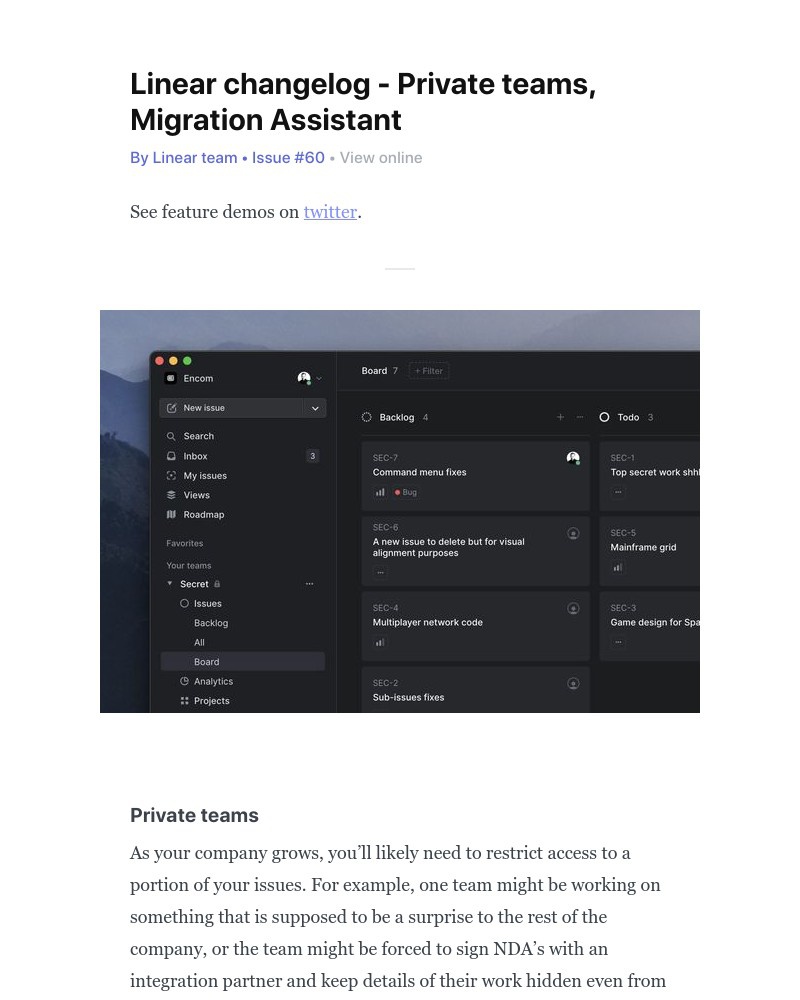The height and width of the screenshot is (1000, 800).
Task: Click the My issues icon
Action: [171, 476]
